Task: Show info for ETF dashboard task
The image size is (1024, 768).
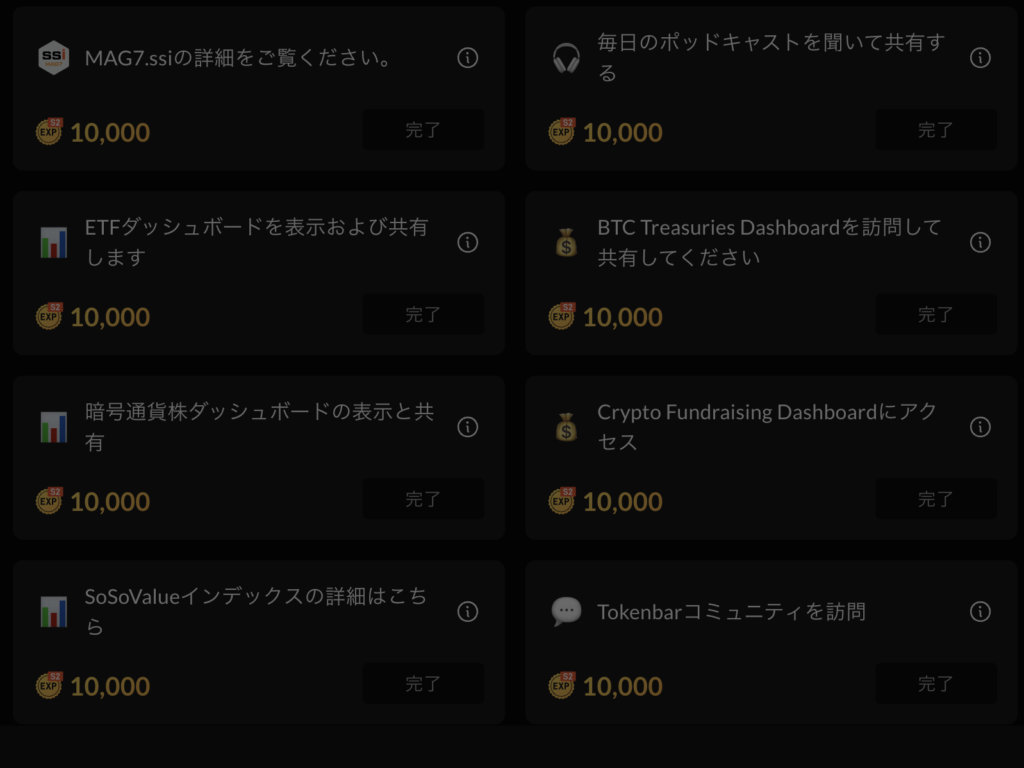Action: (x=467, y=242)
